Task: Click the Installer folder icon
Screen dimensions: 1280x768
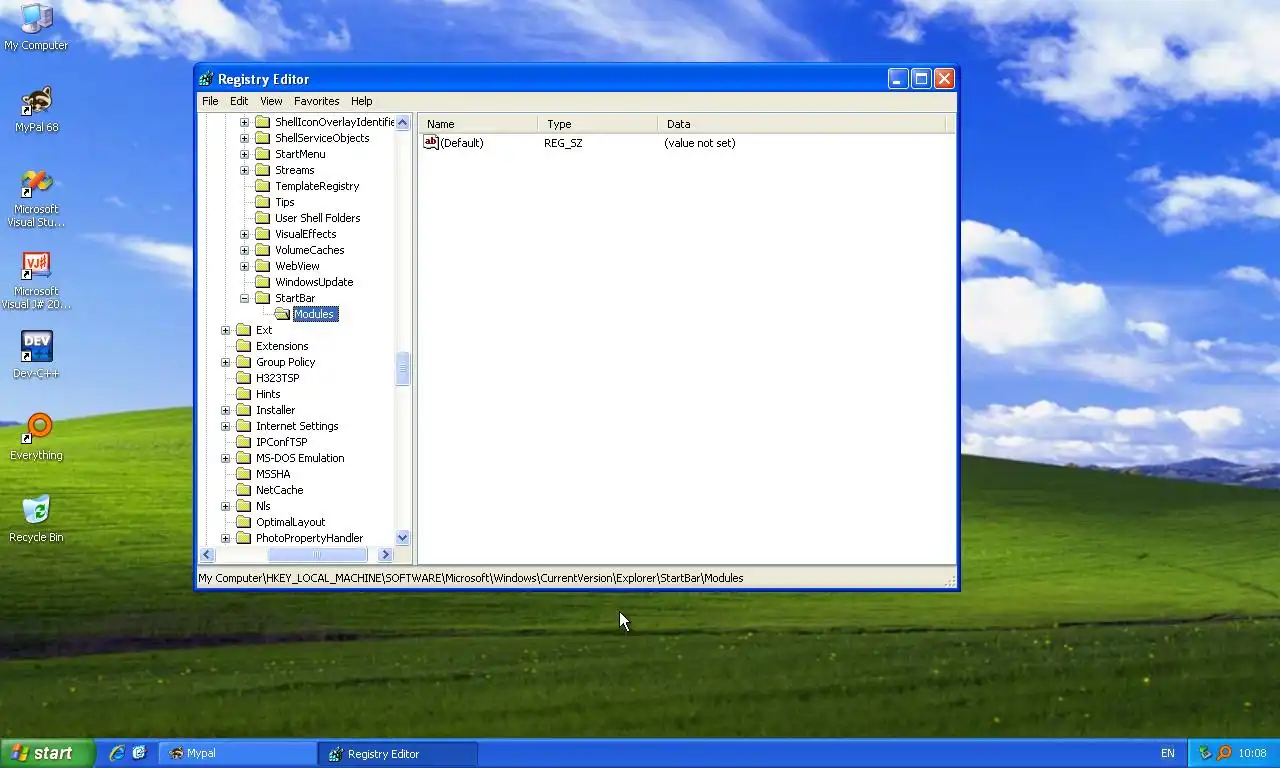Action: tap(244, 410)
